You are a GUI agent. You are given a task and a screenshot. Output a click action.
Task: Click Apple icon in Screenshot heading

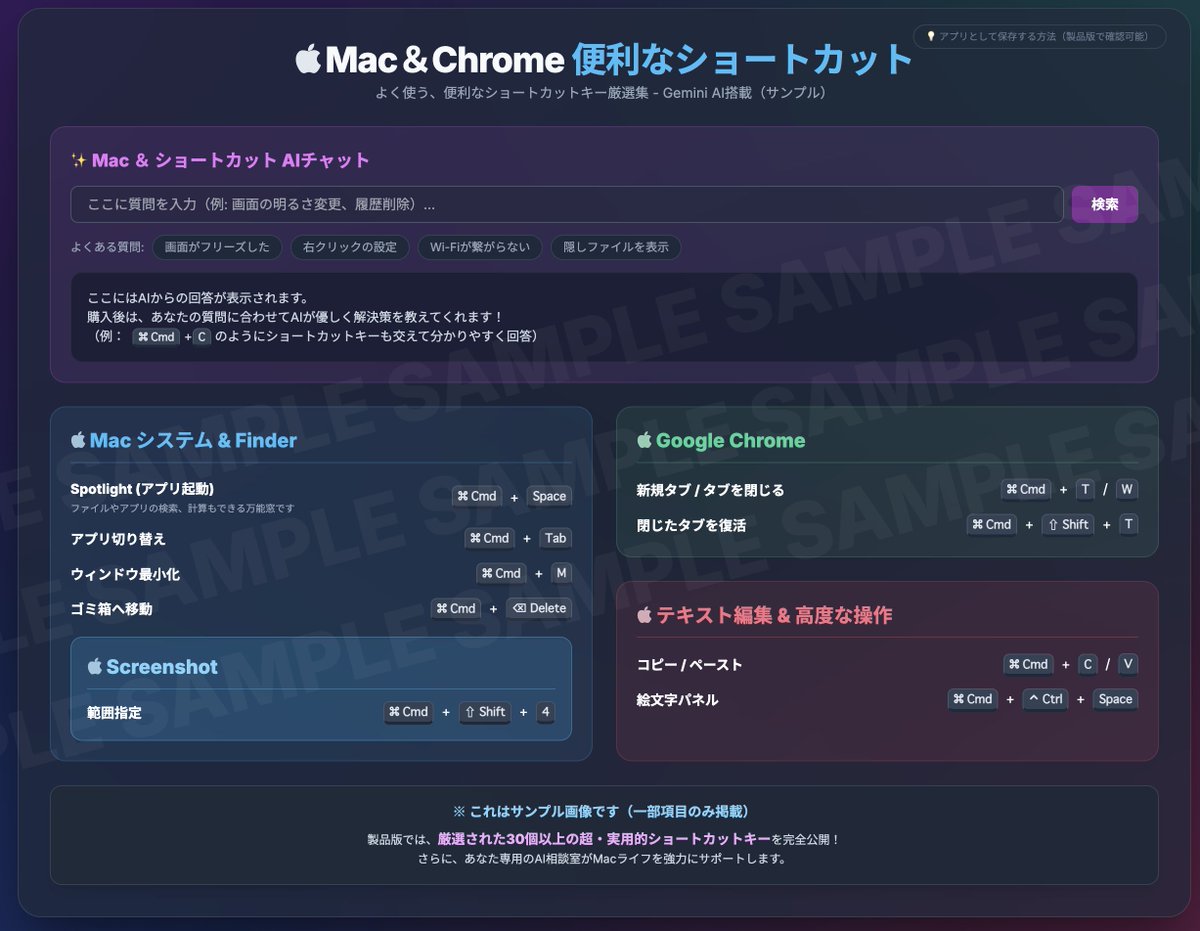pos(95,666)
